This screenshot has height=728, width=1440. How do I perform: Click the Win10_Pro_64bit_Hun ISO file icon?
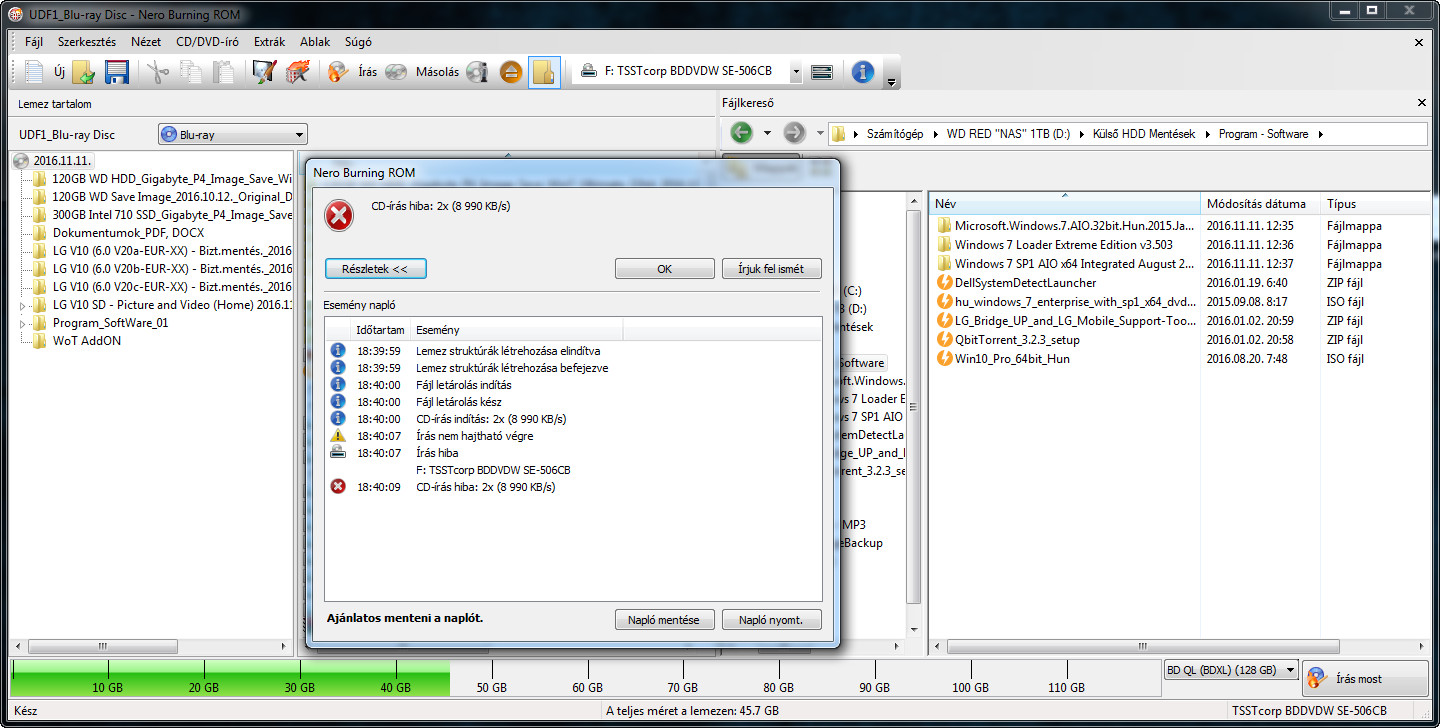(x=944, y=359)
